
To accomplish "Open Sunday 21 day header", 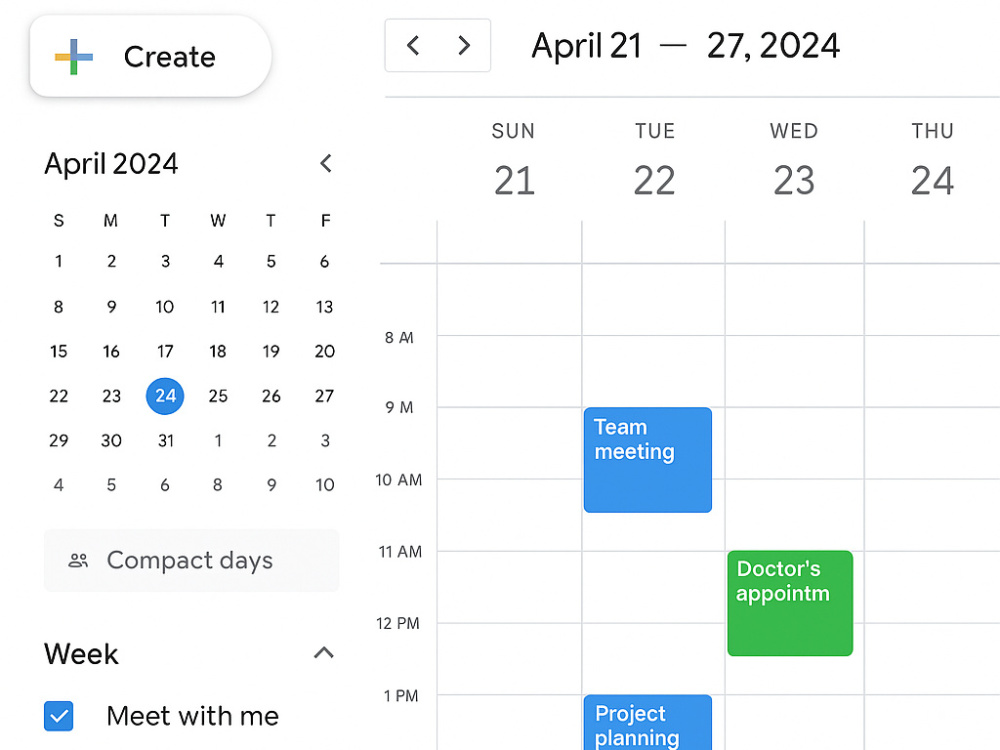I will pyautogui.click(x=513, y=161).
